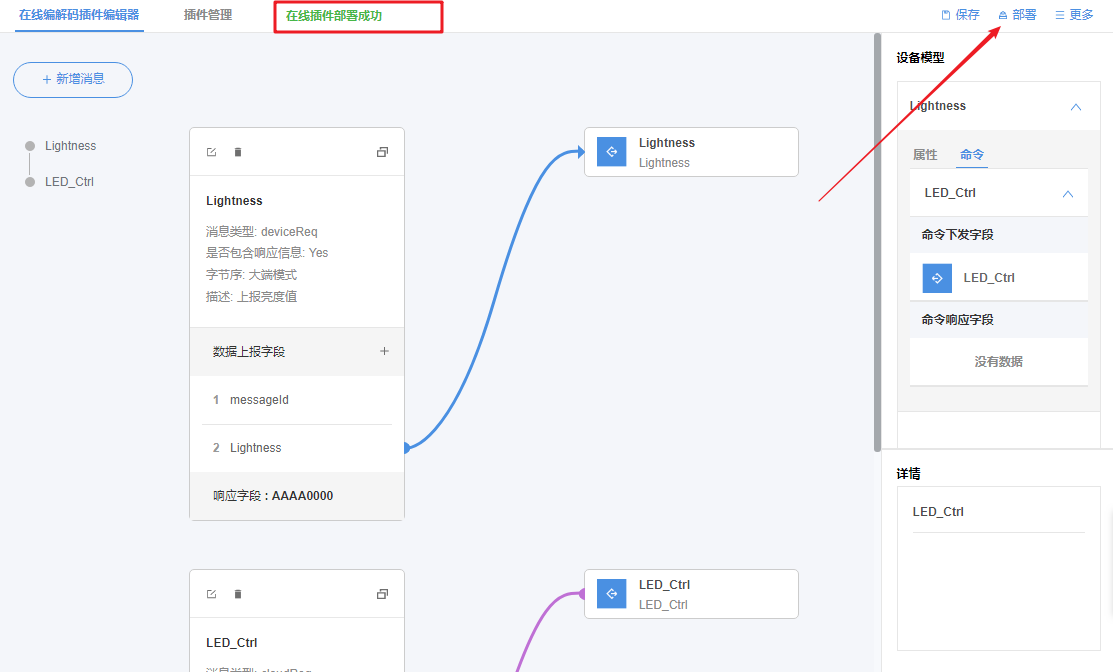1113x672 pixels.
Task: Click copy icon on LED_Ctrl message card
Action: pyautogui.click(x=382, y=594)
